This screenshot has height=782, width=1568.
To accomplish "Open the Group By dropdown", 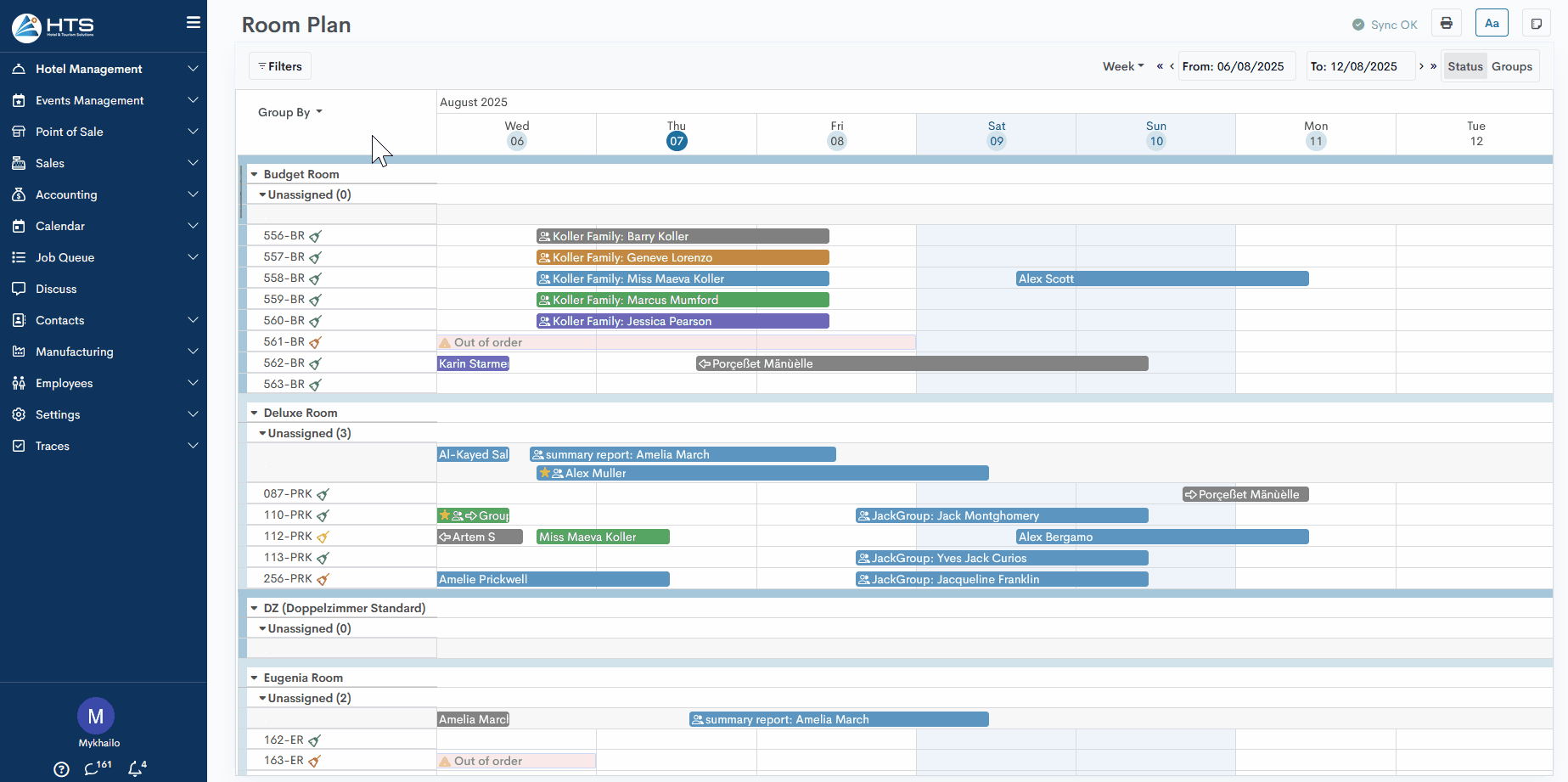I will coord(289,112).
